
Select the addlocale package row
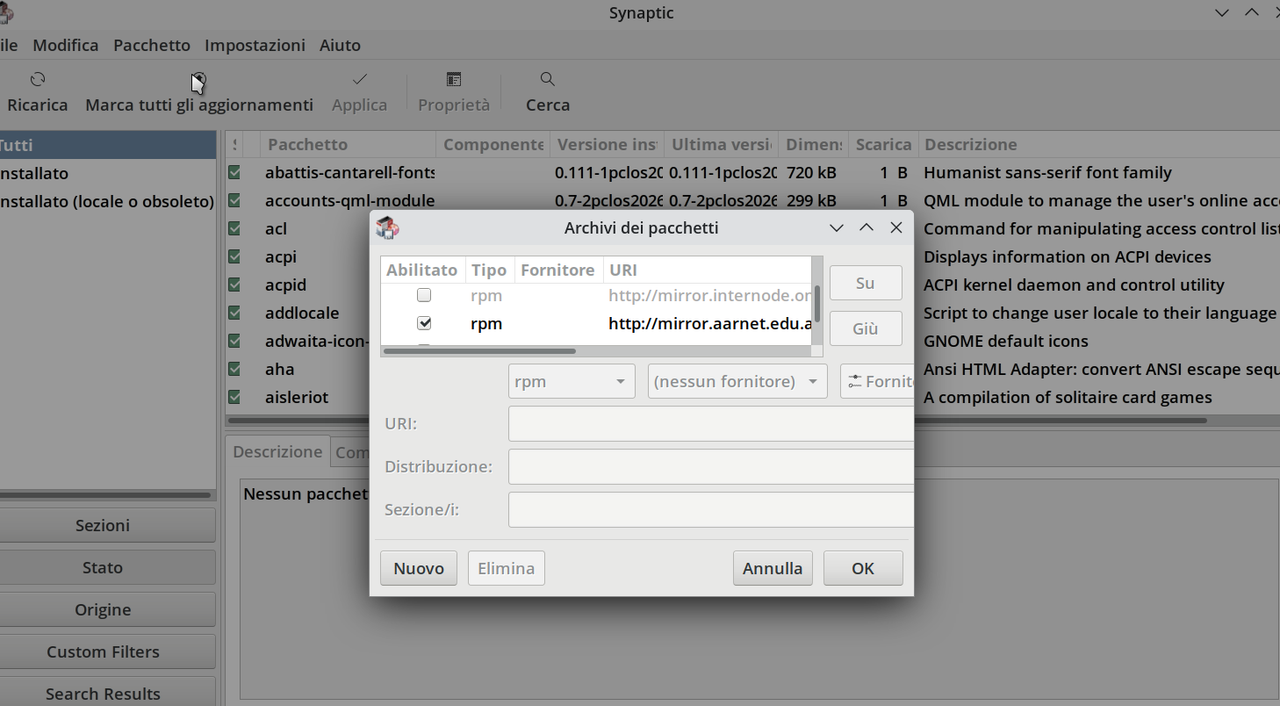click(x=752, y=313)
